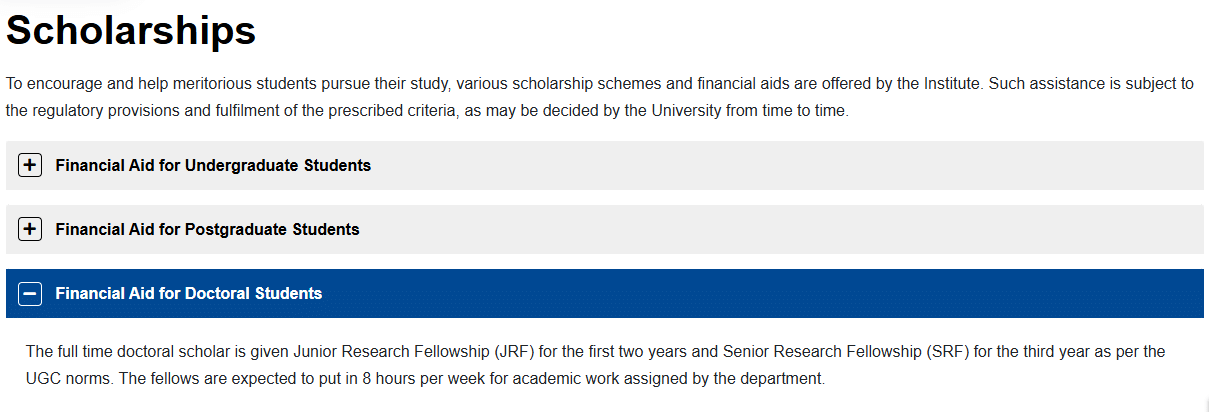Click empty right side of blue Doctoral bar
This screenshot has height=412, width=1209.
[x=900, y=293]
